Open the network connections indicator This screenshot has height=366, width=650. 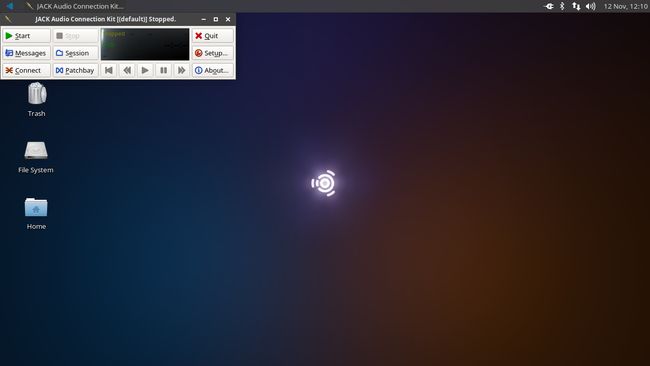click(576, 6)
